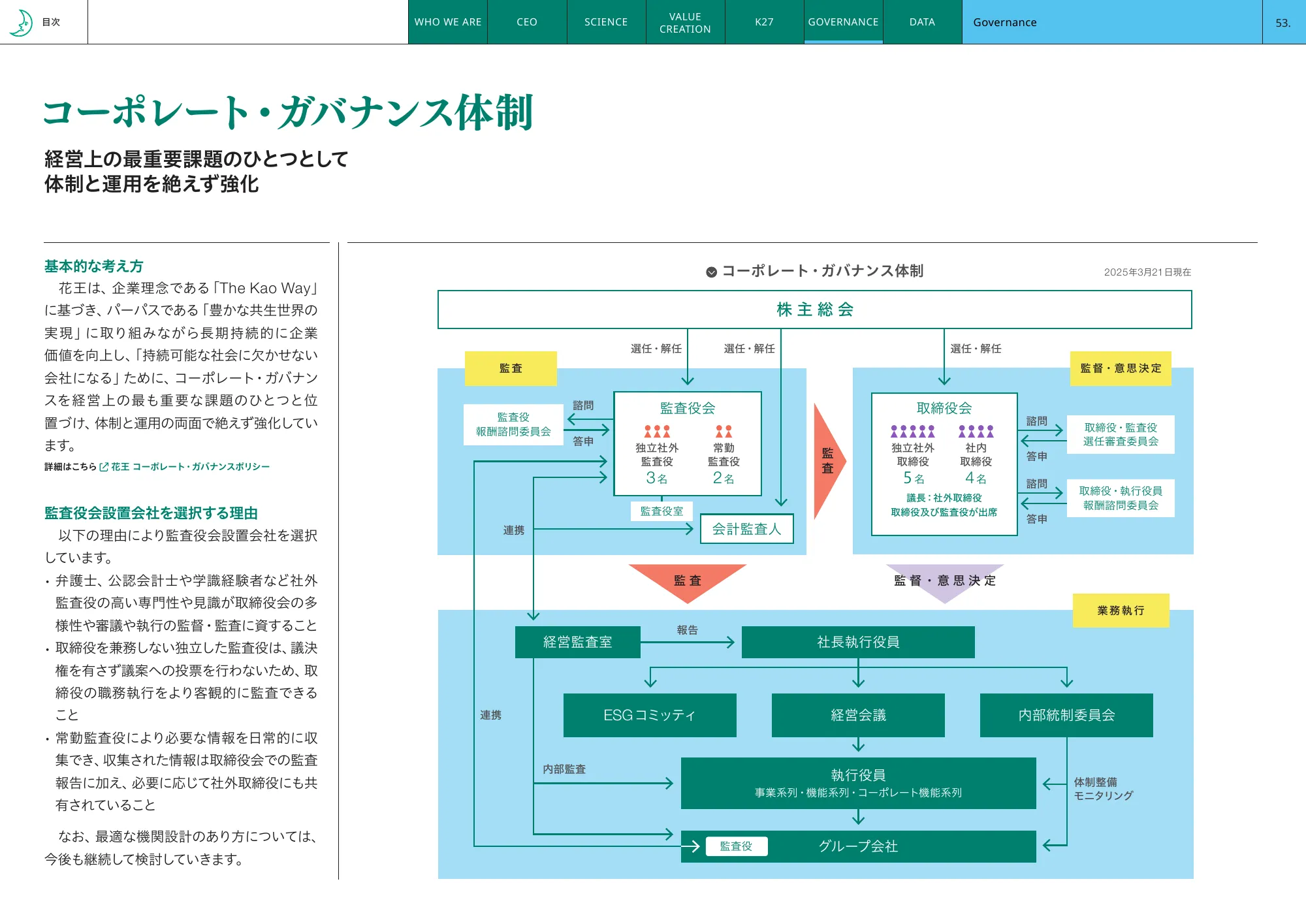The width and height of the screenshot is (1306, 924).
Task: Click the 株主総会 box in diagram
Action: click(x=814, y=310)
